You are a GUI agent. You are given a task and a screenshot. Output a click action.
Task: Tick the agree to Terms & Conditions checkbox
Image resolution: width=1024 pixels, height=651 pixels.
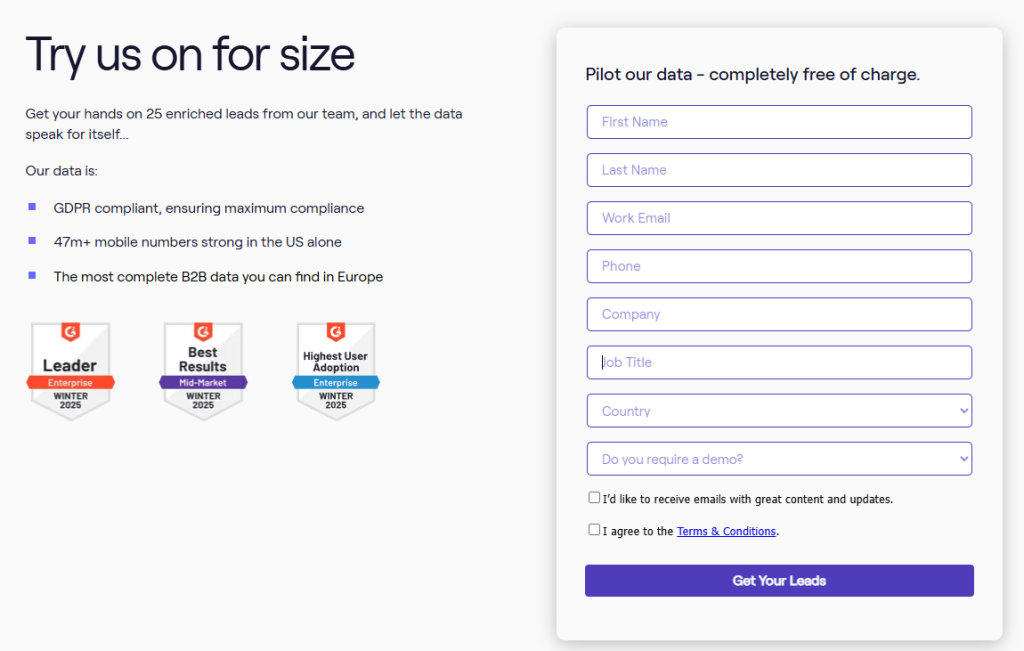594,530
